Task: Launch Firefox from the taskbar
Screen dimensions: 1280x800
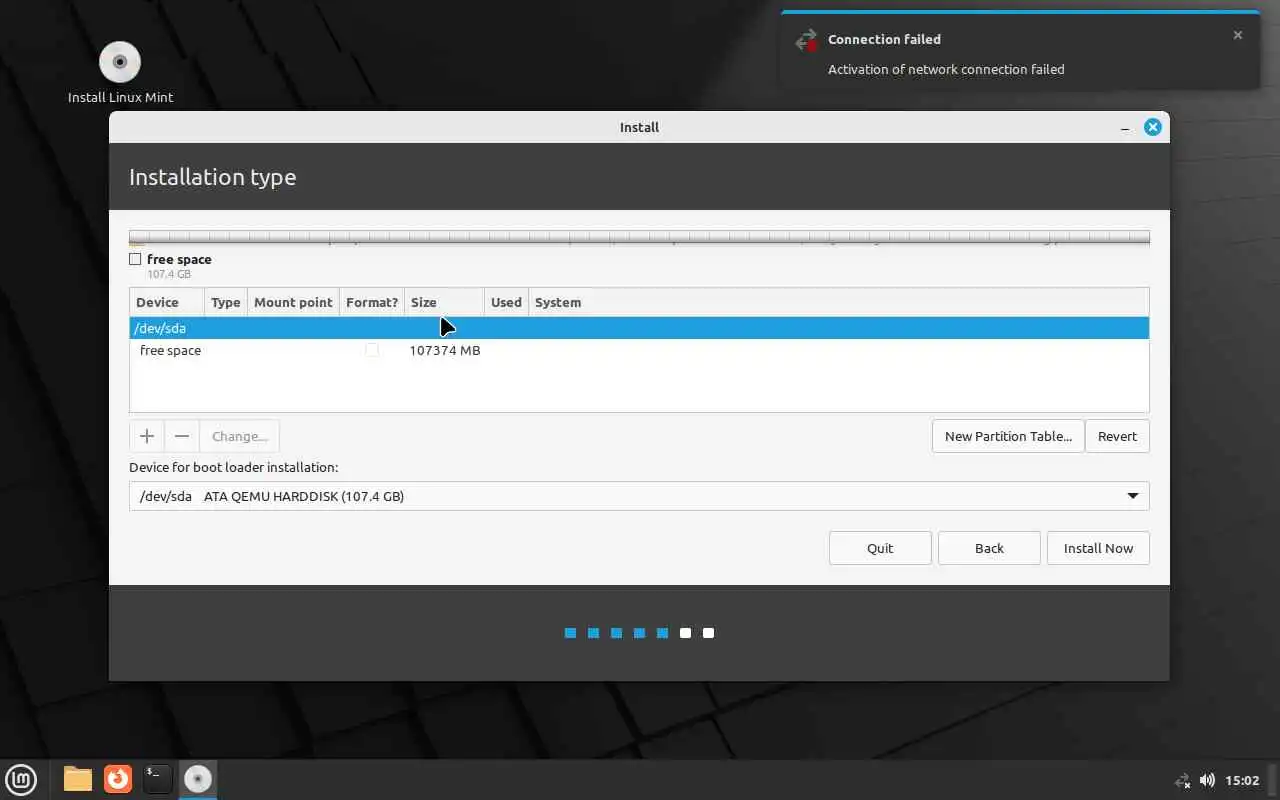Action: coord(118,779)
